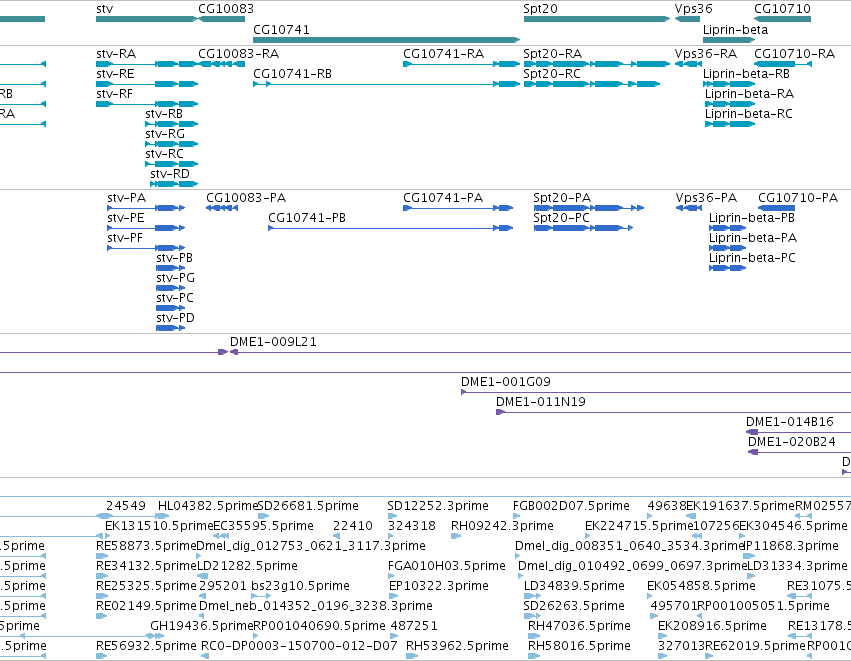The height and width of the screenshot is (661, 851).
Task: Click the RH47036.5prime label
Action: (x=579, y=626)
